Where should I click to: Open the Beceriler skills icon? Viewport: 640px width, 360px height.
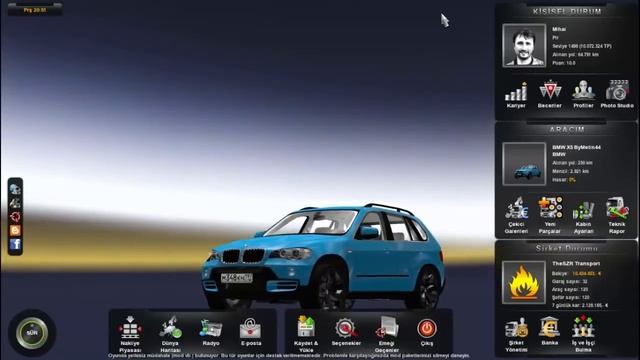coord(550,95)
